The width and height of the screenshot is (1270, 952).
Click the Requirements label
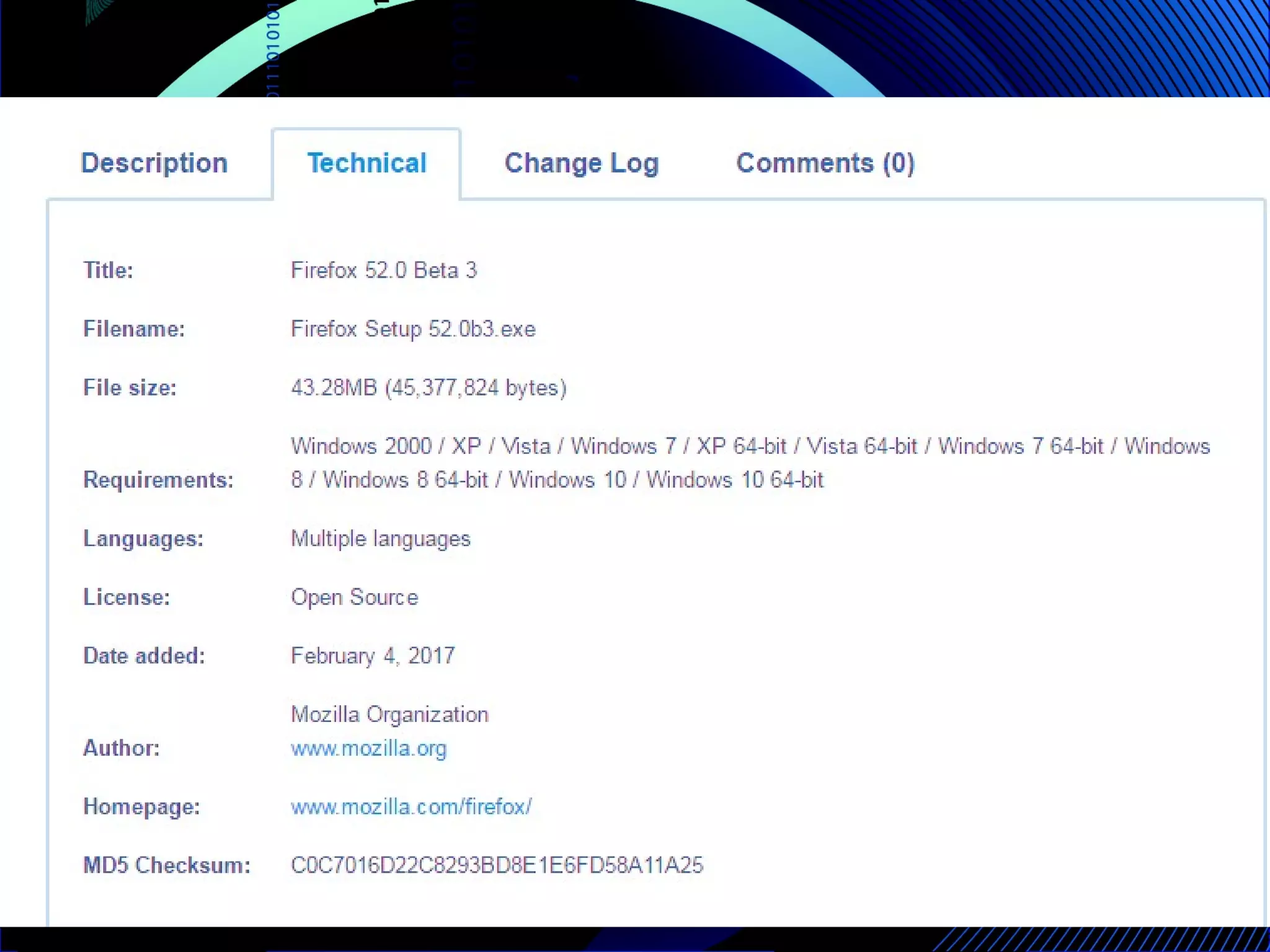(x=158, y=480)
